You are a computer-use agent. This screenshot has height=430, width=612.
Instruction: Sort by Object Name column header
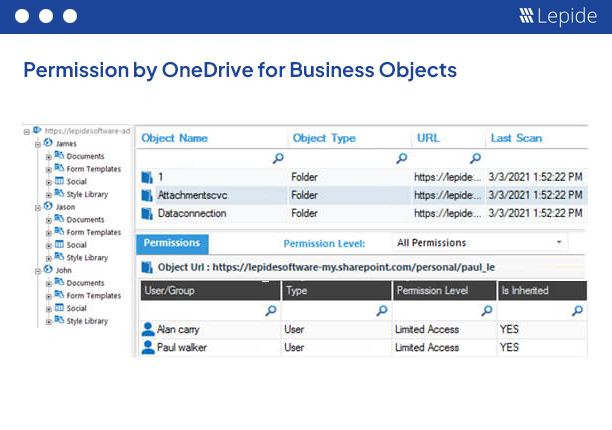click(x=174, y=138)
